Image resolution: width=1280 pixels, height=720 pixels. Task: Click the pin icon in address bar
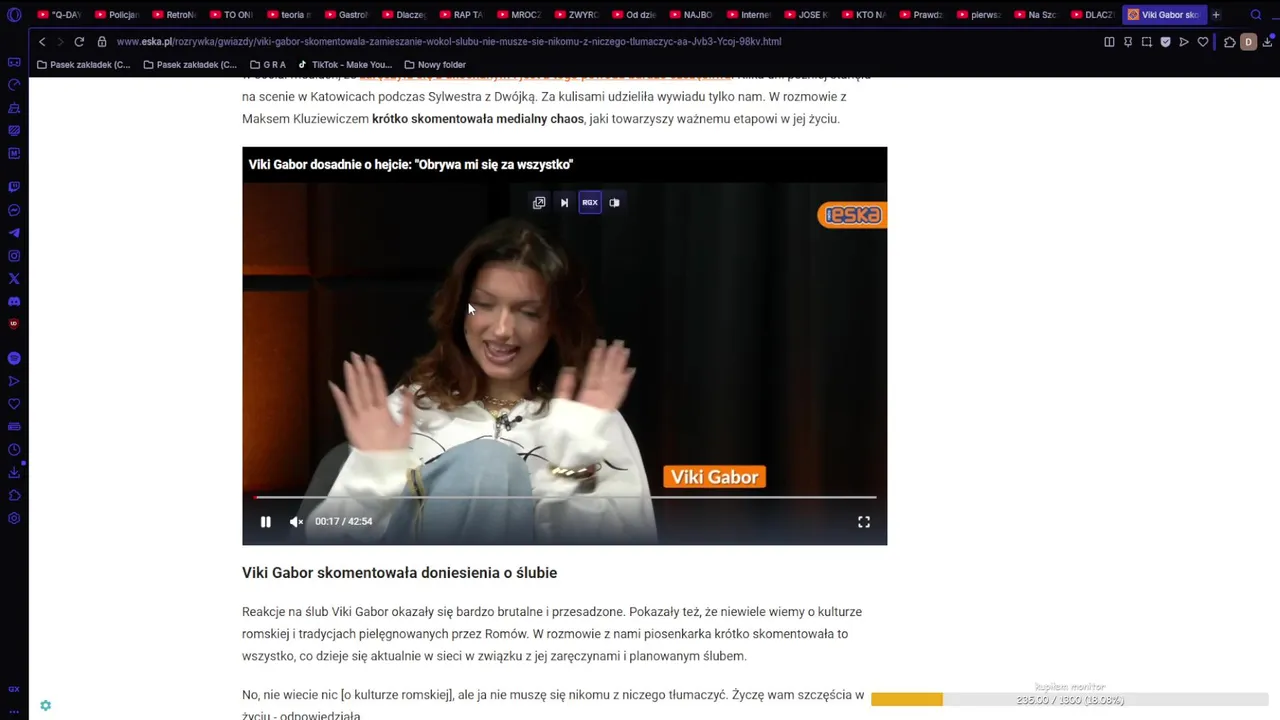[1128, 42]
